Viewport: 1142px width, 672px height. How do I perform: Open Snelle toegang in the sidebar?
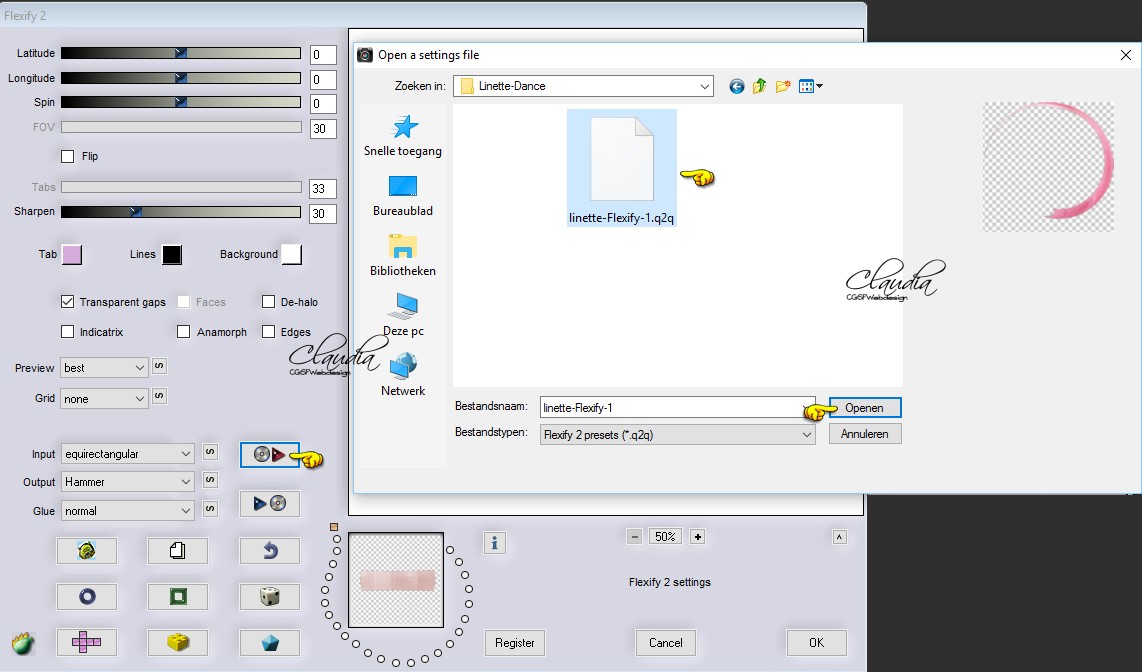(x=403, y=136)
